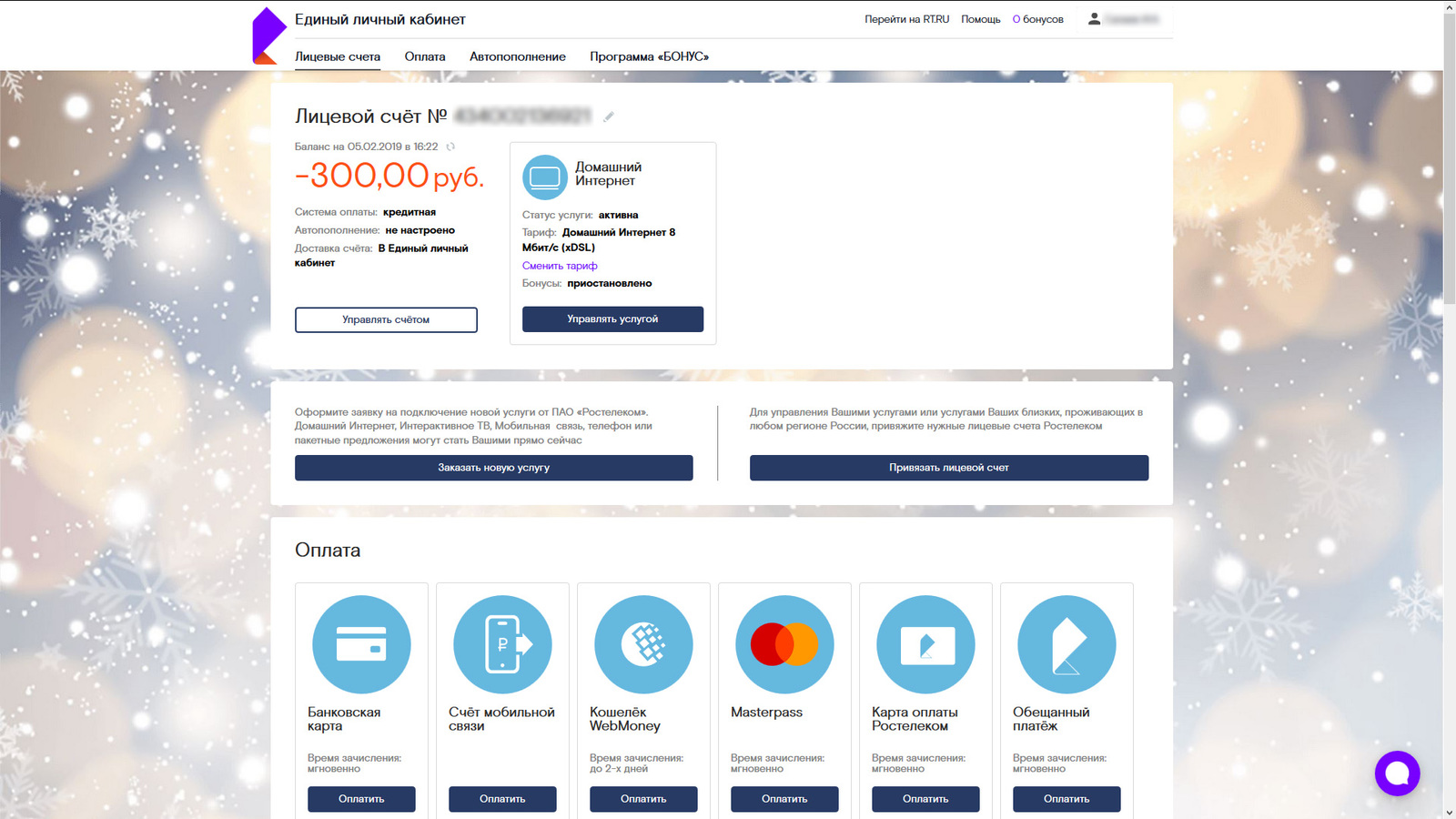The height and width of the screenshot is (819, 1456).
Task: Click the -300,00 руб. balance amount
Action: tap(389, 175)
